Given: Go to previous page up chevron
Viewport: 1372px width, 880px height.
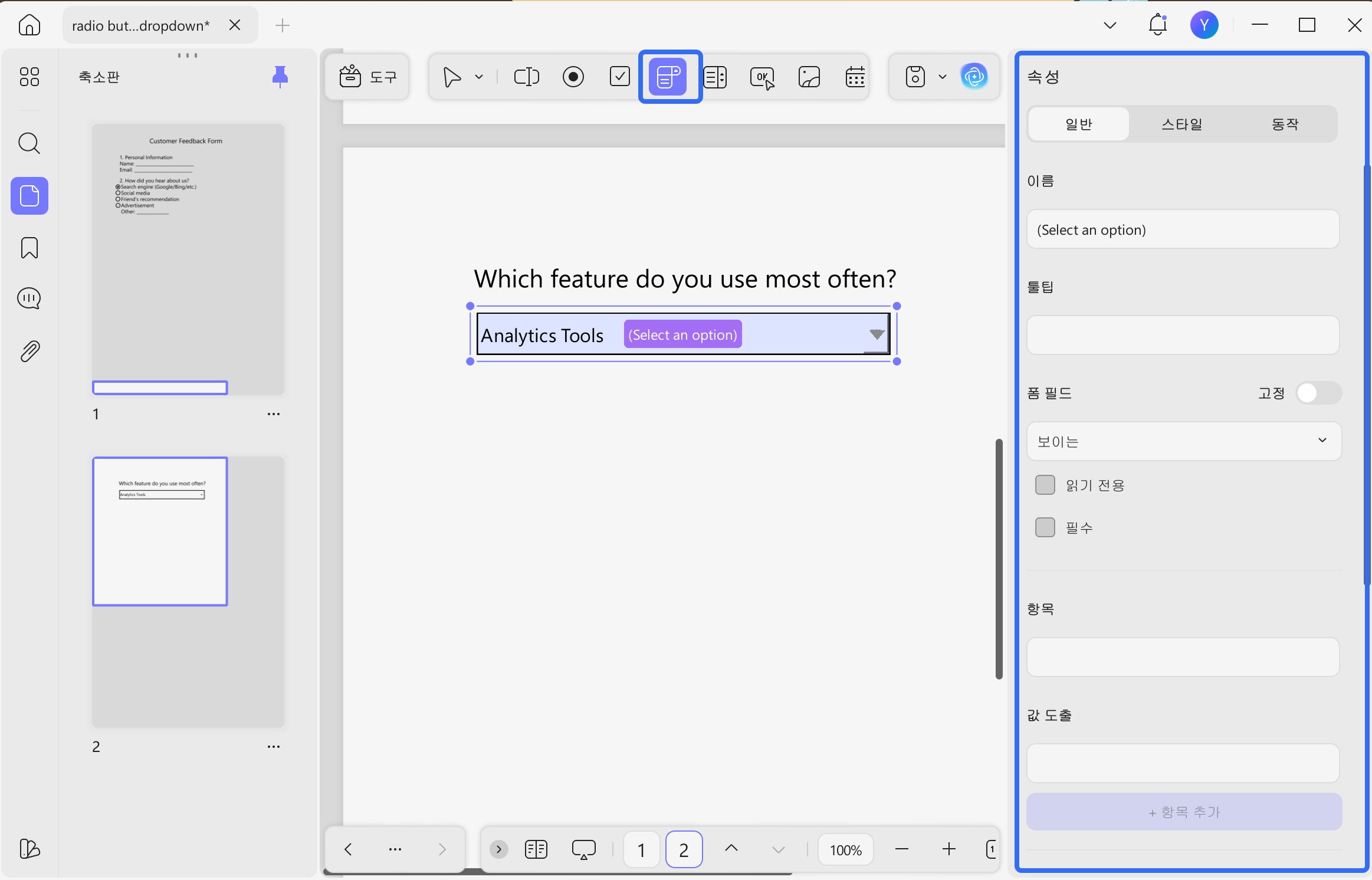Looking at the screenshot, I should tap(731, 848).
